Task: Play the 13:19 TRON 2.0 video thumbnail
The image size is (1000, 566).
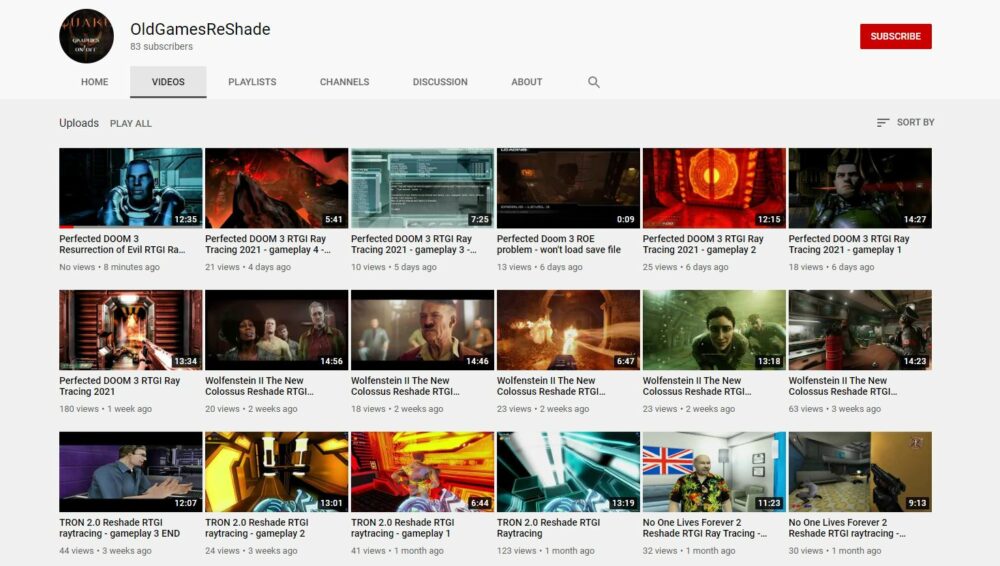Action: [568, 472]
